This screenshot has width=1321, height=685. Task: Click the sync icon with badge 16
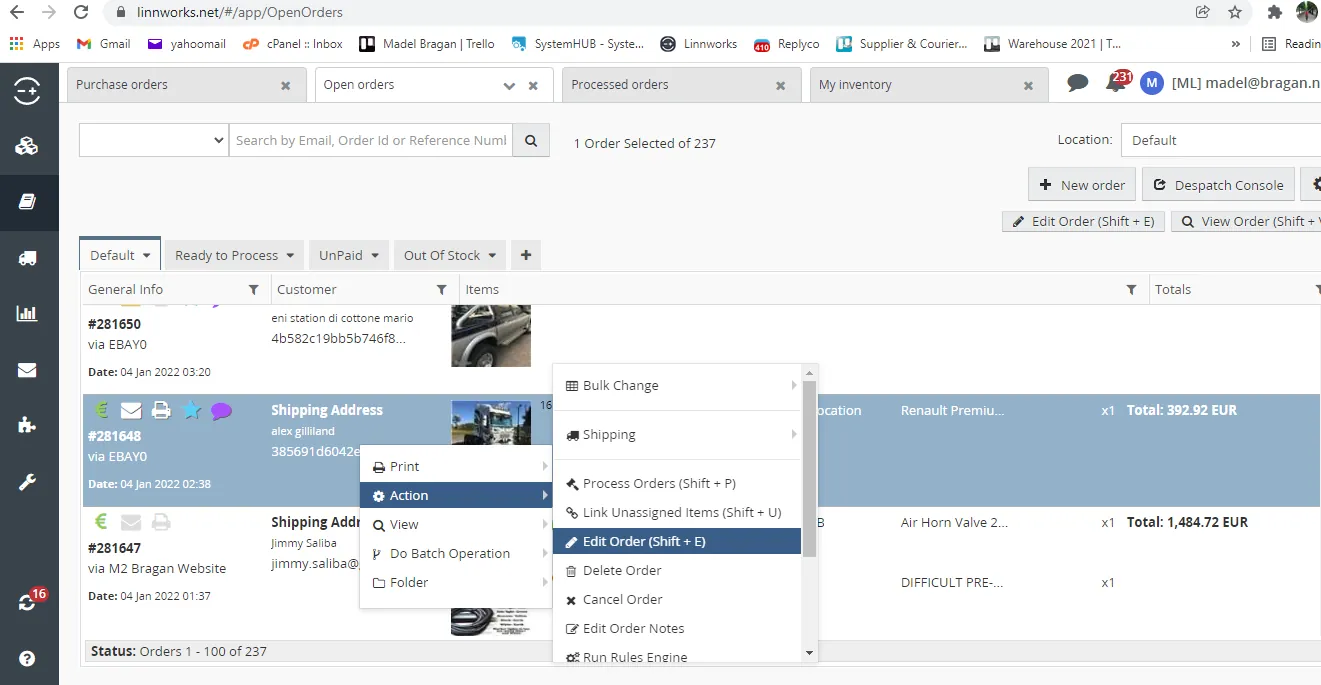pos(27,603)
